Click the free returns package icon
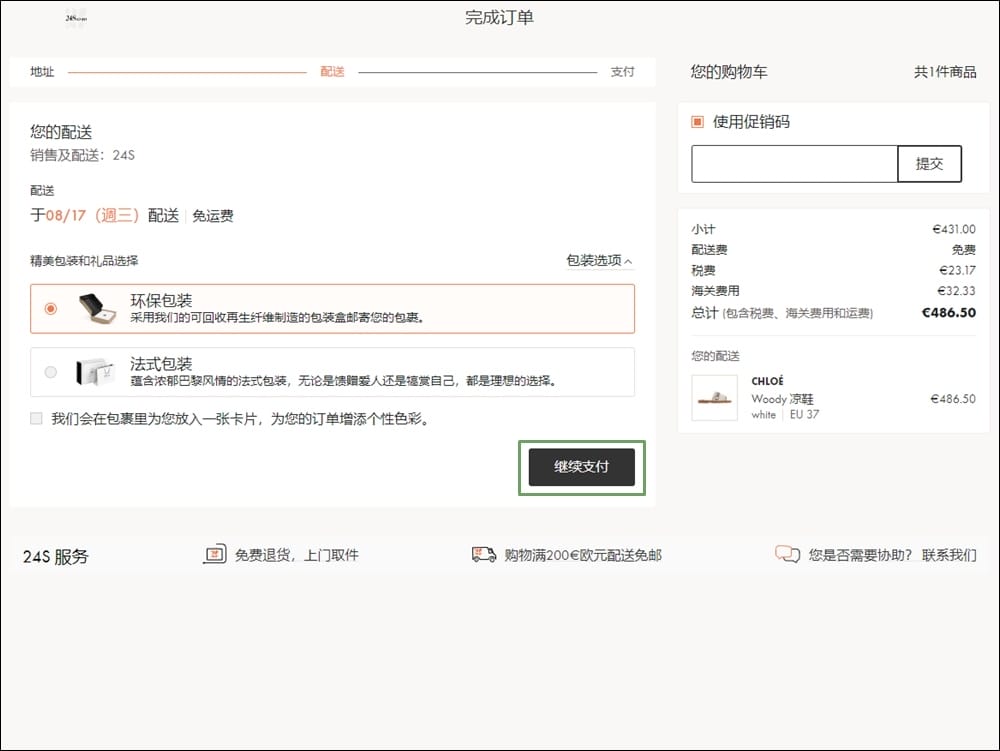 (x=215, y=555)
